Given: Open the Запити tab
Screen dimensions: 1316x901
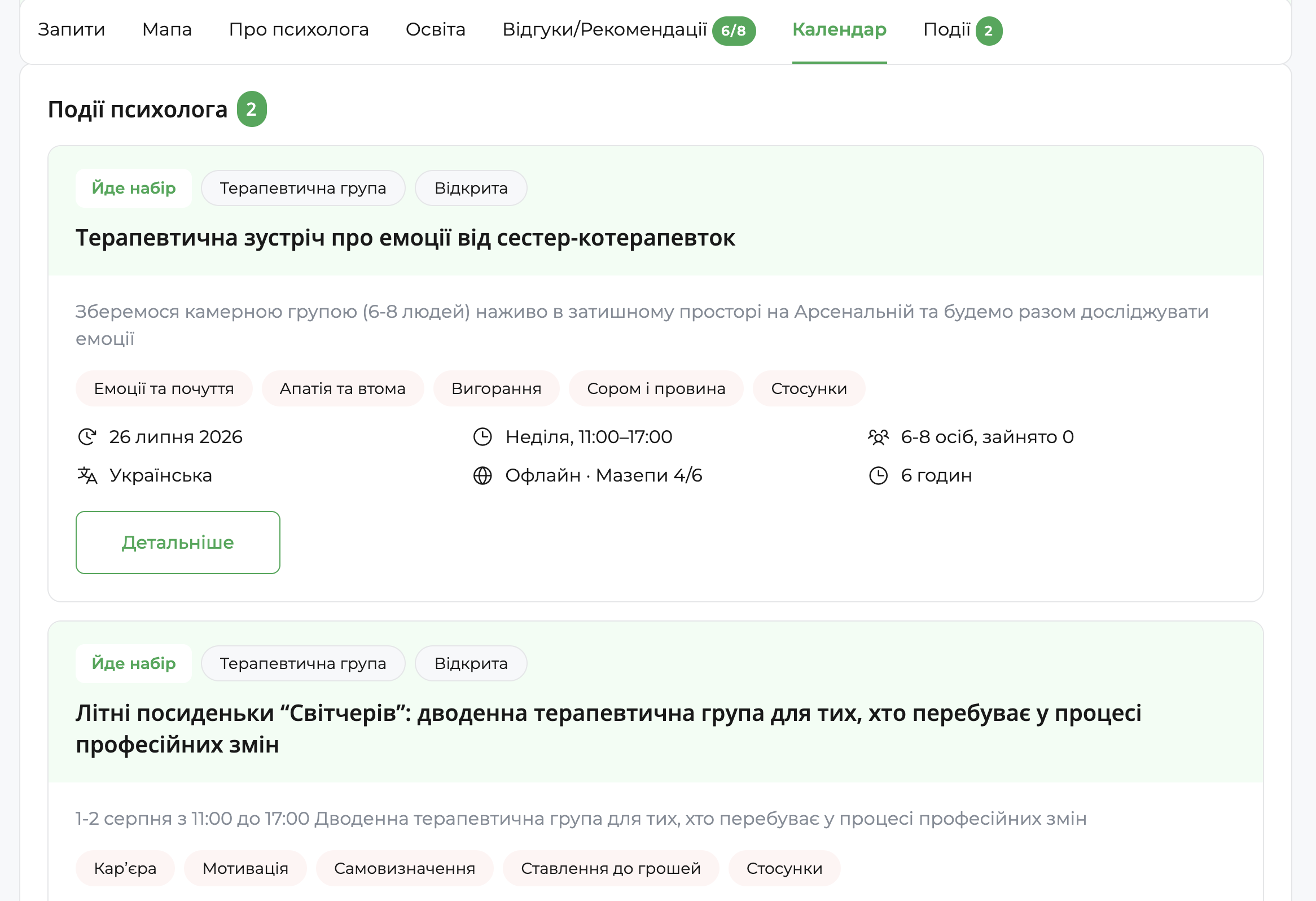Looking at the screenshot, I should tap(71, 29).
